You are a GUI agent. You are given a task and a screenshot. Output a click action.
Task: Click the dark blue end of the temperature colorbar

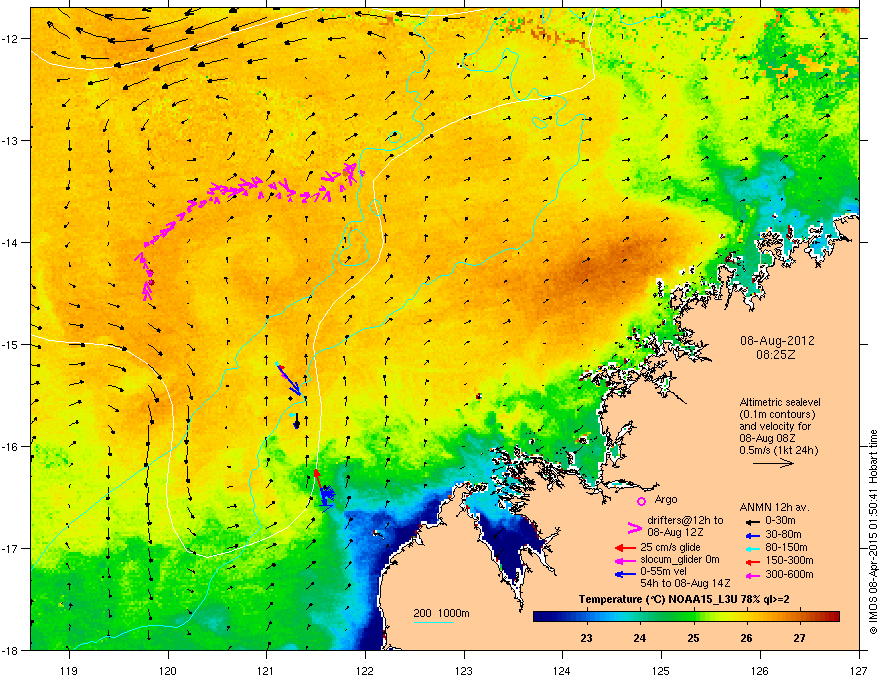pyautogui.click(x=542, y=617)
